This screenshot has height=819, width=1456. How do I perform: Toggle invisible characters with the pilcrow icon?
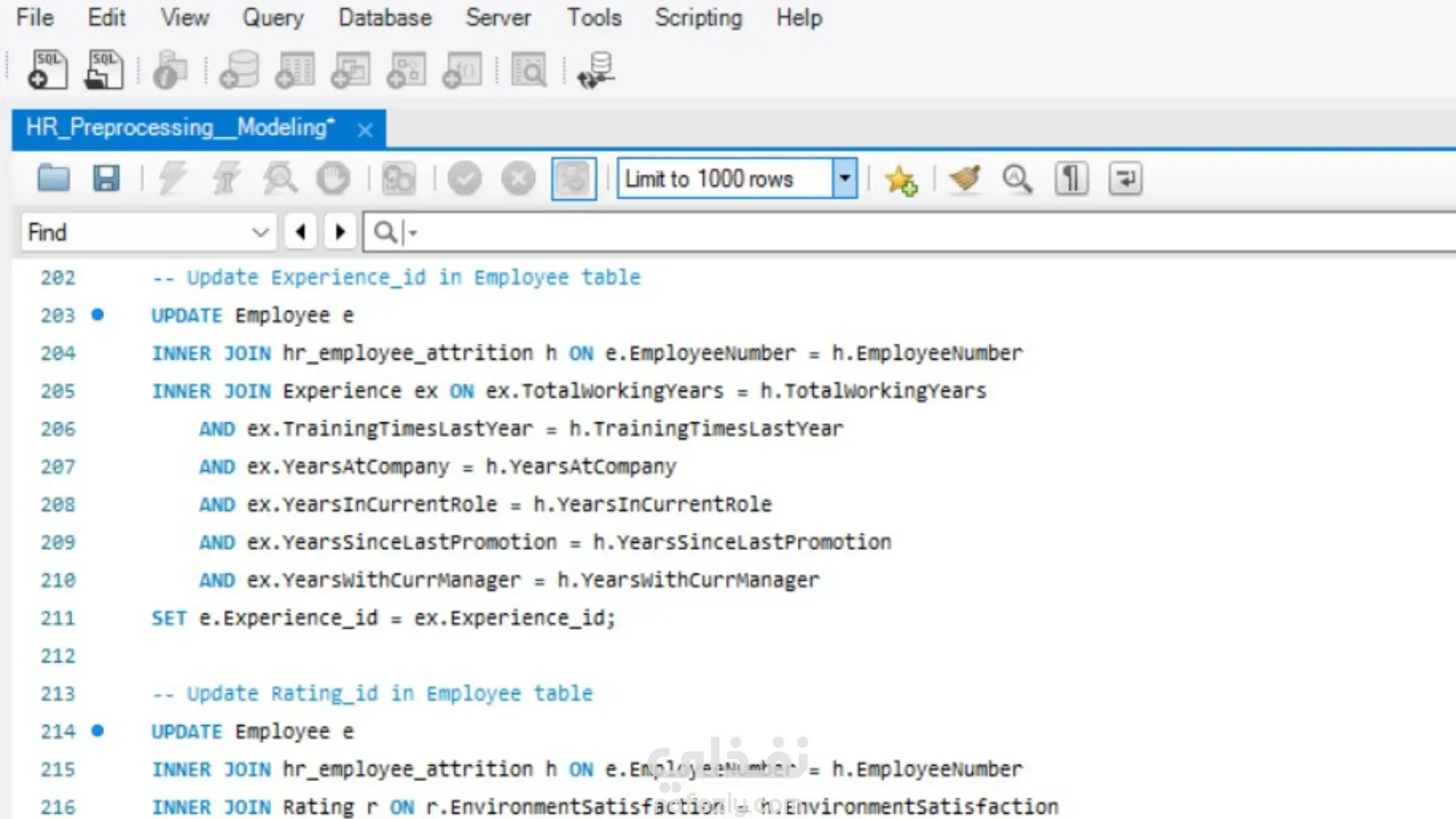click(x=1071, y=179)
